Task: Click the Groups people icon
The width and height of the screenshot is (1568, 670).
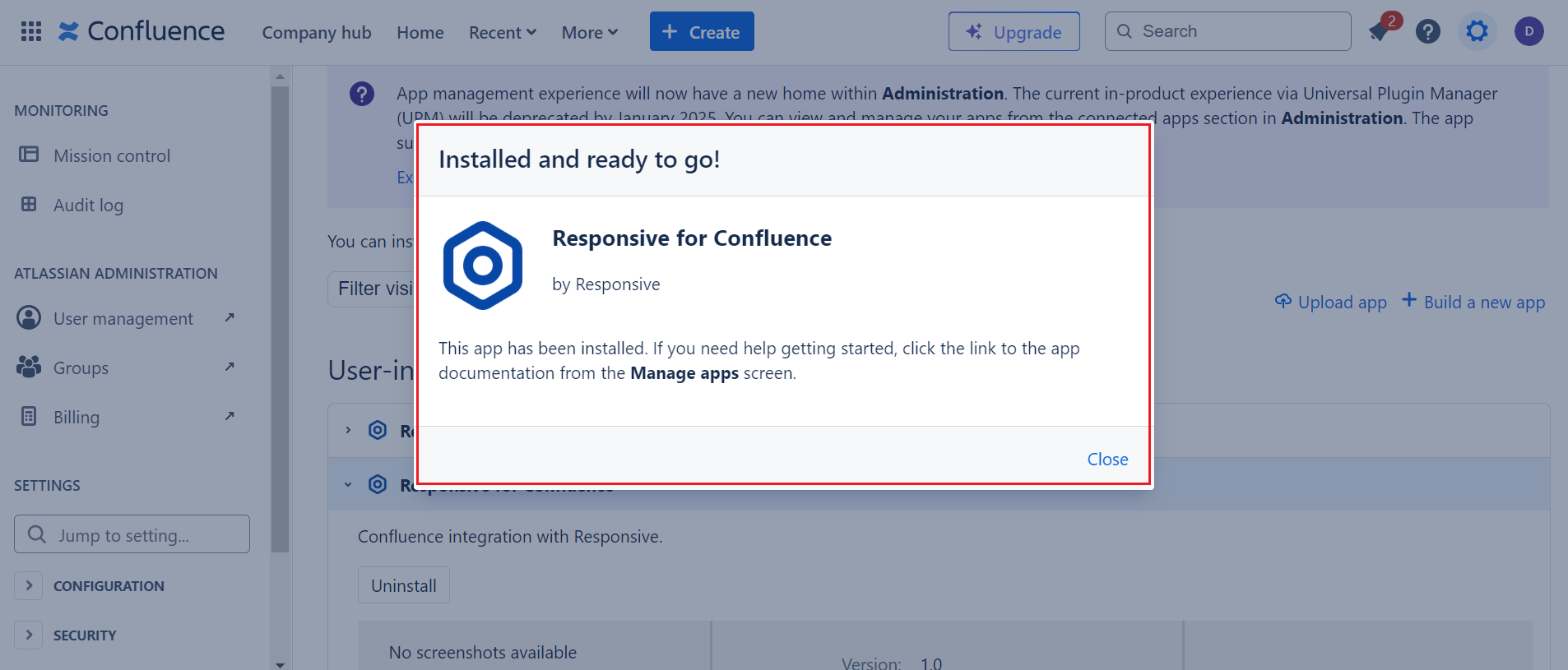Action: [x=29, y=367]
